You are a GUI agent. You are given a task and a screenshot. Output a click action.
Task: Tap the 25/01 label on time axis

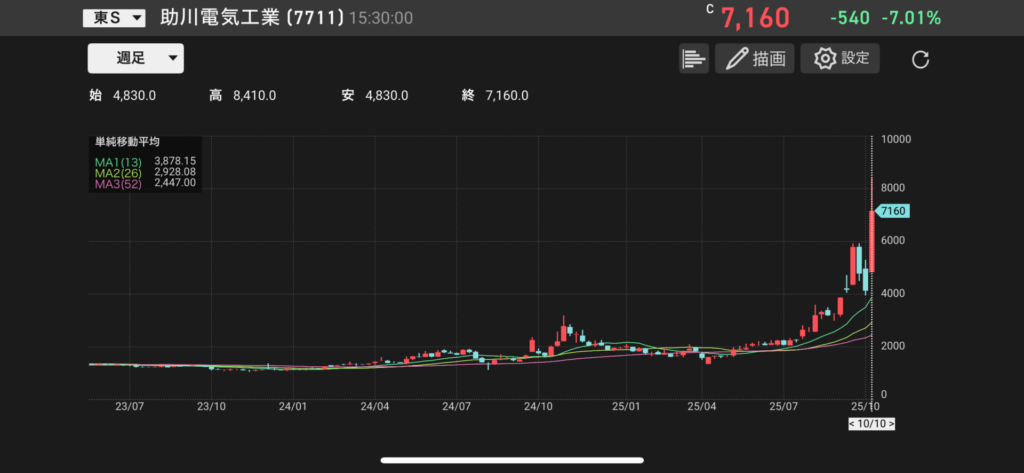625,407
